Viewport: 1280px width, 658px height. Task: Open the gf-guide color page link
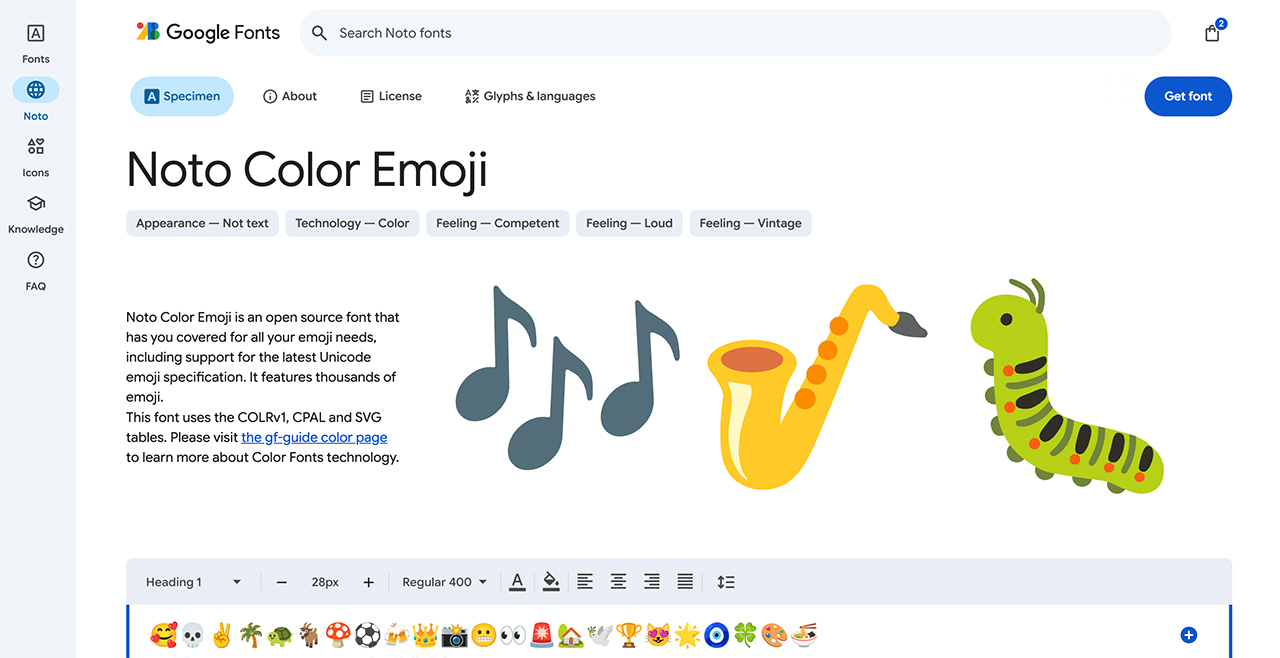pyautogui.click(x=314, y=437)
